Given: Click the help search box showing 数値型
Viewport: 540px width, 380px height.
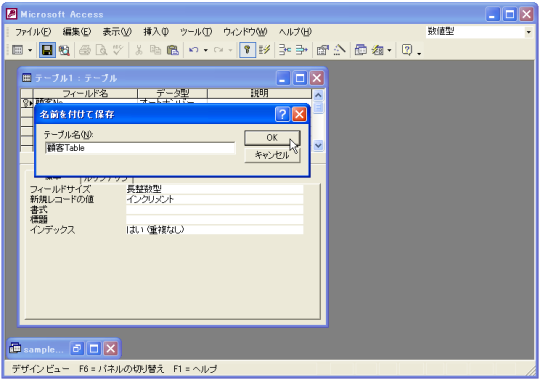Looking at the screenshot, I should [x=475, y=32].
